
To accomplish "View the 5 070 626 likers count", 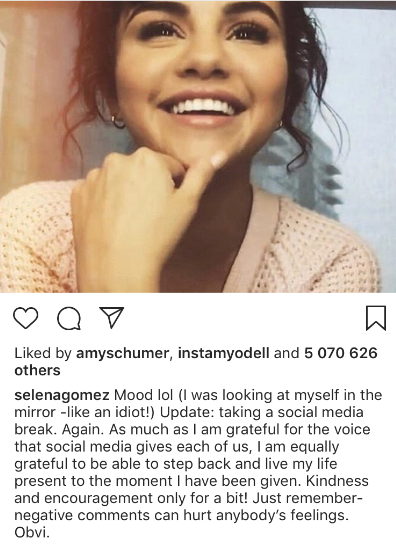I will click(341, 353).
